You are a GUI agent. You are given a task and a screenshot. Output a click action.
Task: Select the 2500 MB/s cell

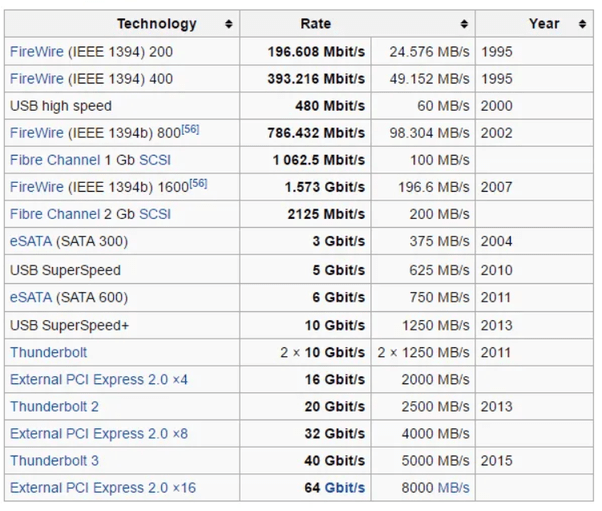click(x=423, y=407)
